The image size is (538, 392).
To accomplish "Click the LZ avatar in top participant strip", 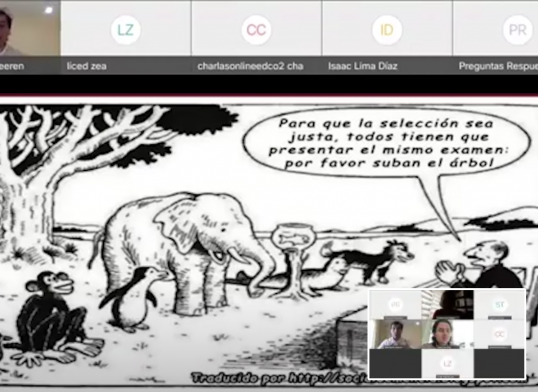I will (x=125, y=30).
